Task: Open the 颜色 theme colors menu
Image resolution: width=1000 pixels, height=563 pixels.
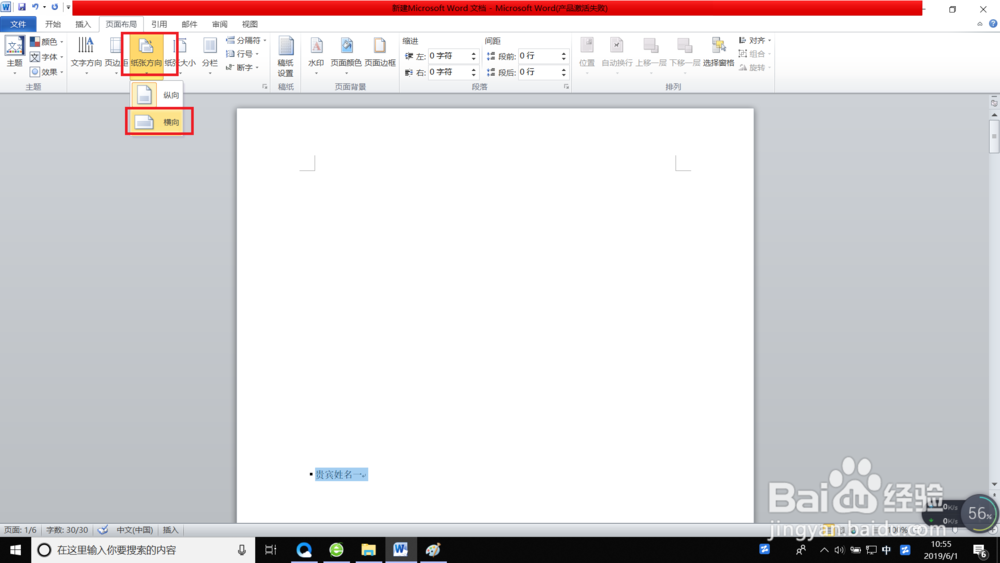Action: [47, 41]
